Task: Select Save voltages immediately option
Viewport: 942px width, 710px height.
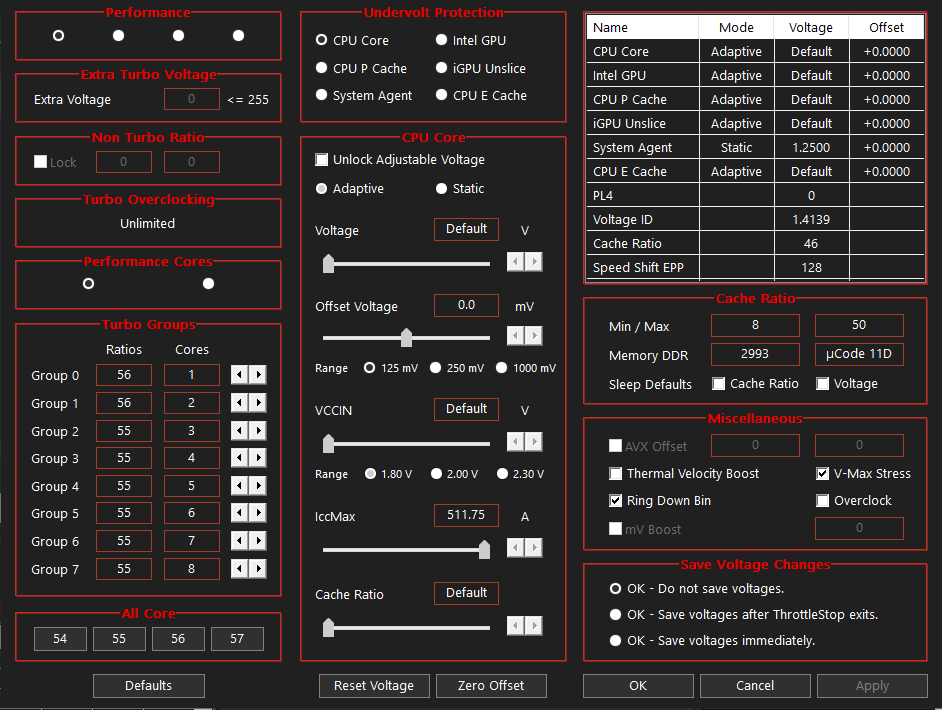Action: (x=615, y=640)
